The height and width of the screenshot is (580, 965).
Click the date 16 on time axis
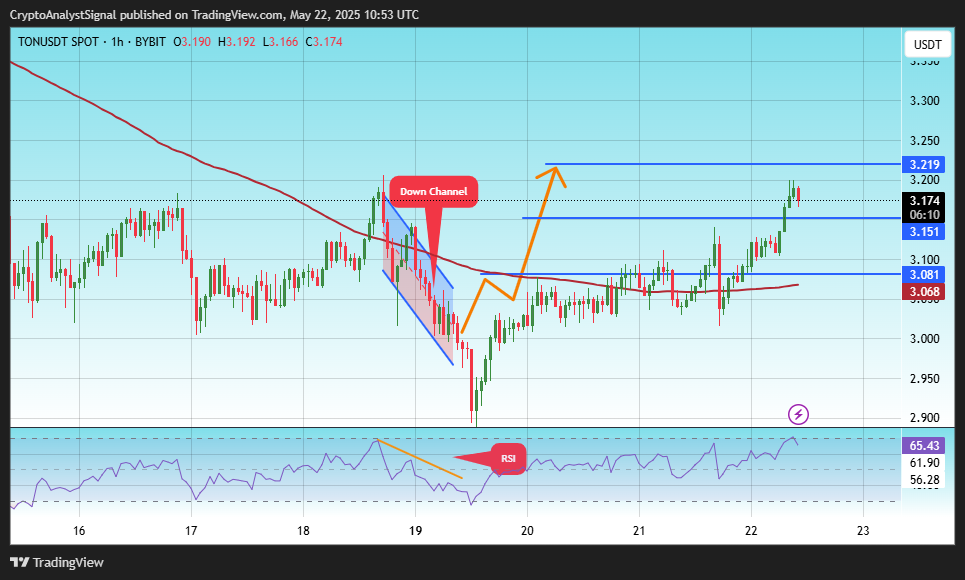[79, 531]
